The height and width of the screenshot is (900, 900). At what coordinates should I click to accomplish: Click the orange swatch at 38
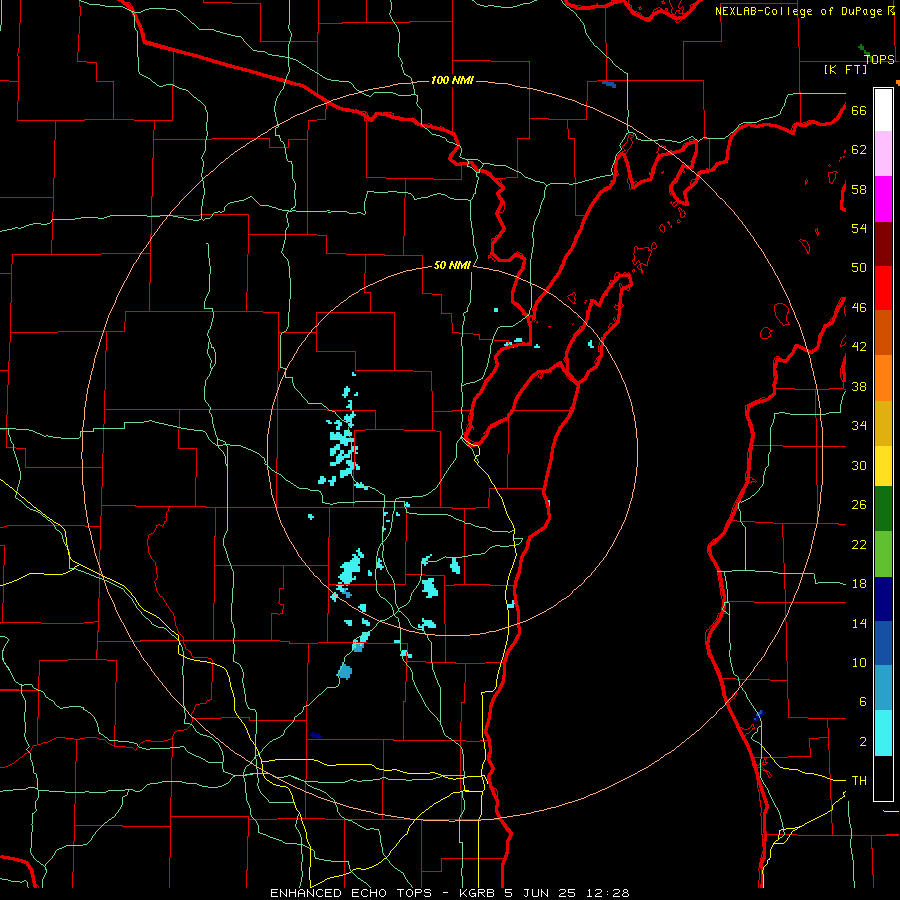tap(883, 378)
